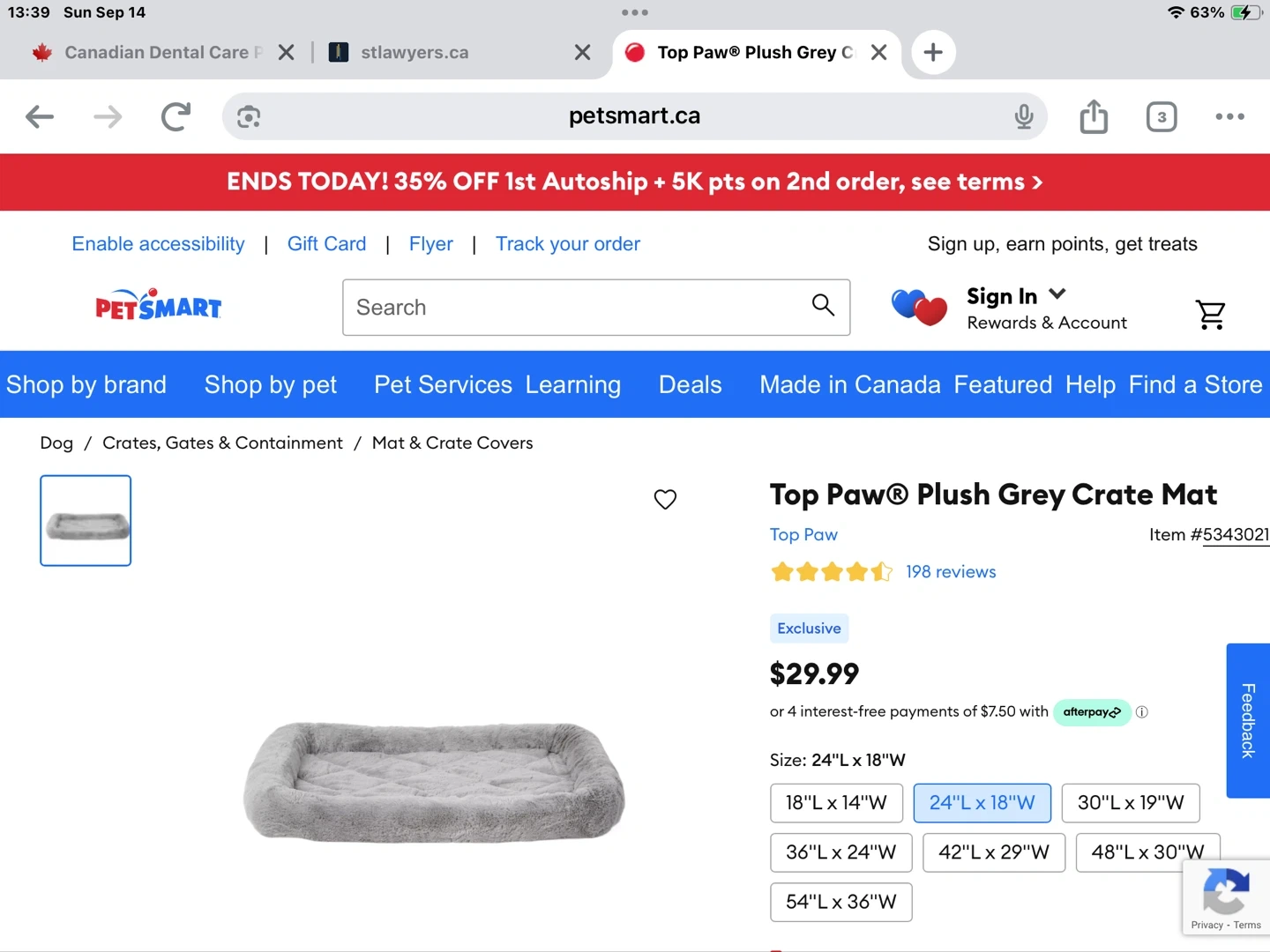1270x952 pixels.
Task: Click the Track your order link
Action: [567, 244]
